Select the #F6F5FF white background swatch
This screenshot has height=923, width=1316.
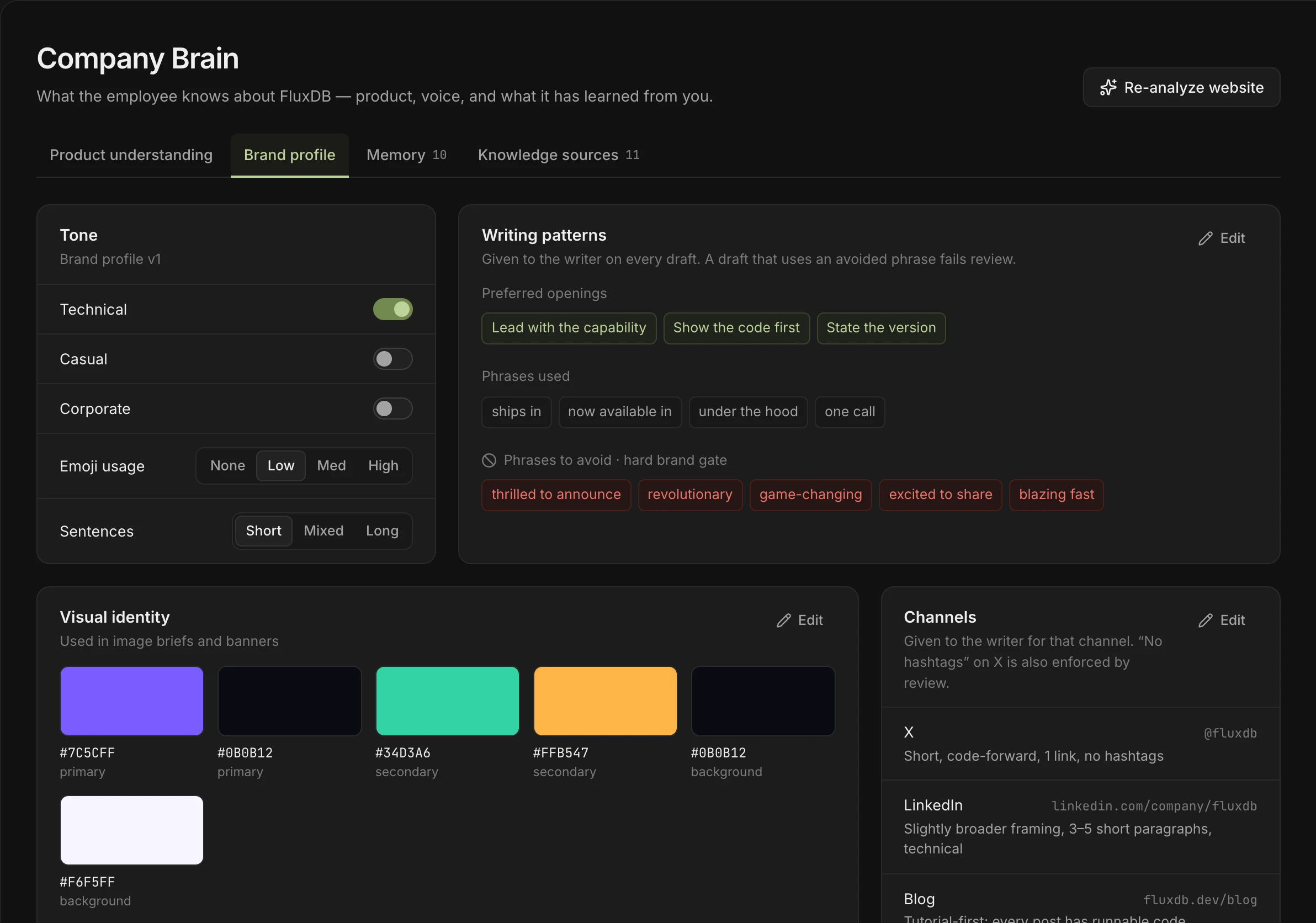pos(132,830)
